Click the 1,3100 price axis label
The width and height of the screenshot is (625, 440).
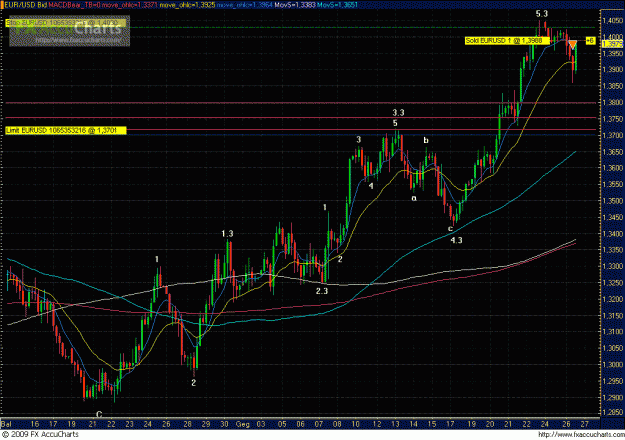tap(612, 332)
